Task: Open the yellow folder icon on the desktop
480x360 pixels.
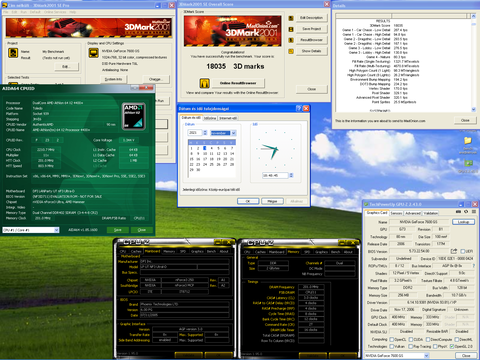Action: pyautogui.click(x=468, y=140)
